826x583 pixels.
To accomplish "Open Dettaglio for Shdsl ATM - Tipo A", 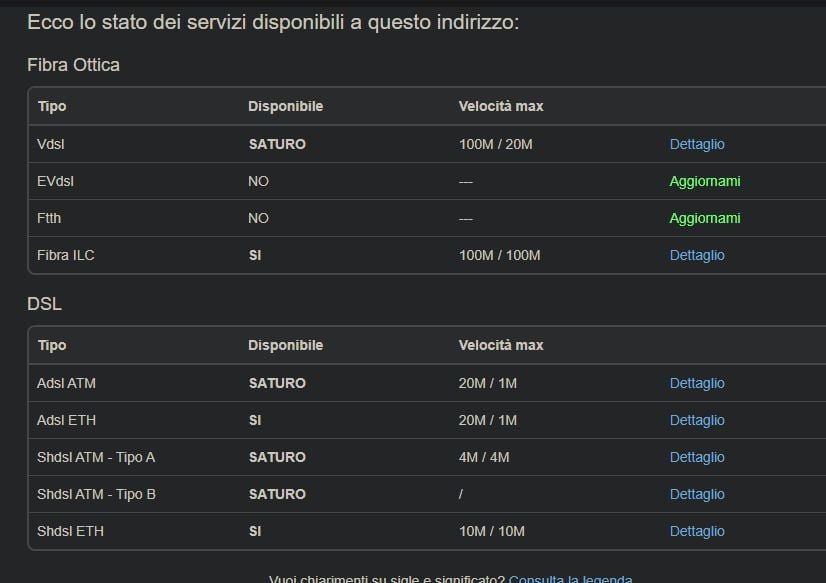I will point(697,457).
